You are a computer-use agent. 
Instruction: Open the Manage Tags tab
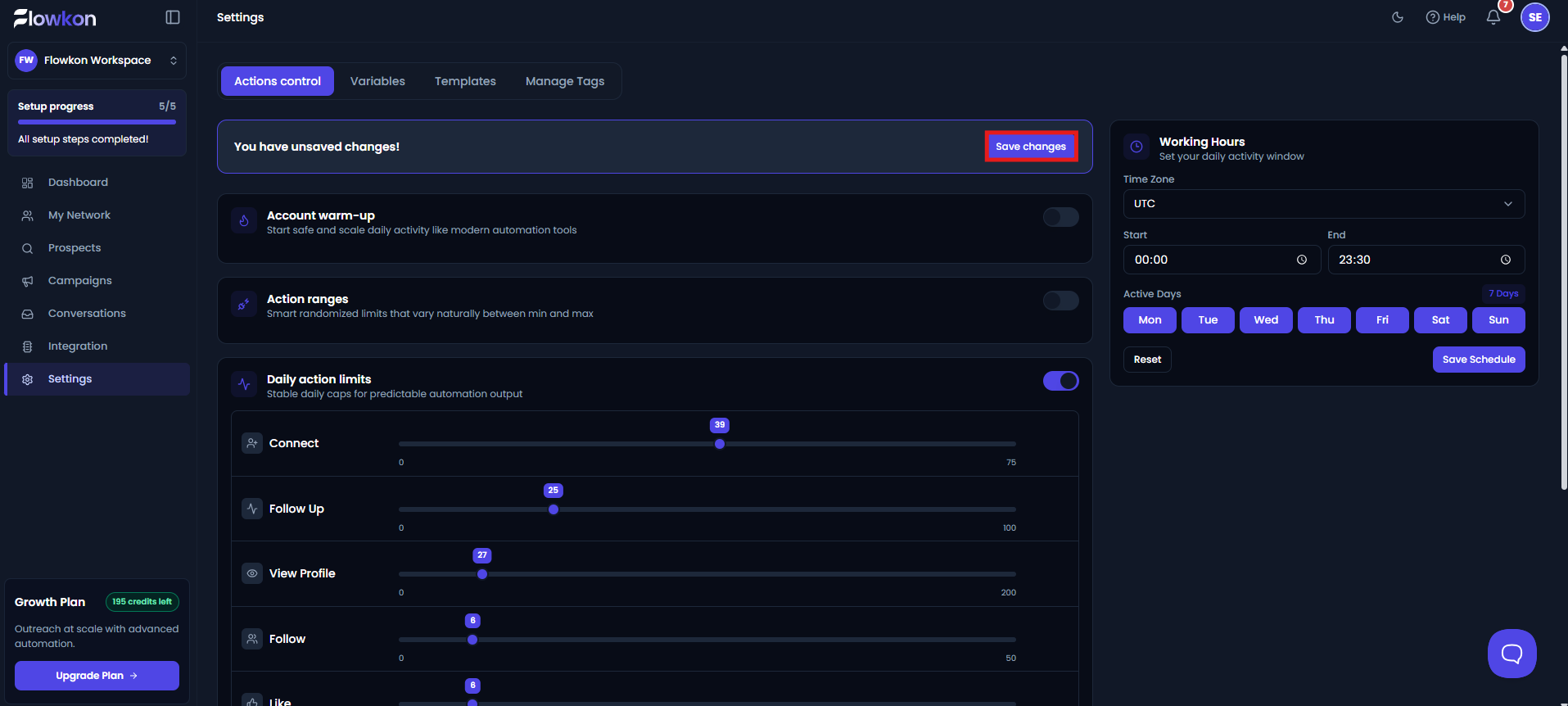(565, 81)
